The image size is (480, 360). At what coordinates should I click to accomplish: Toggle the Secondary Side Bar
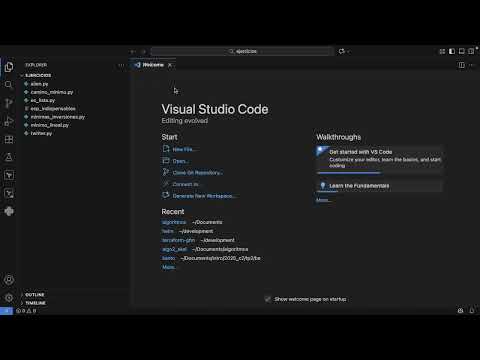(x=471, y=51)
